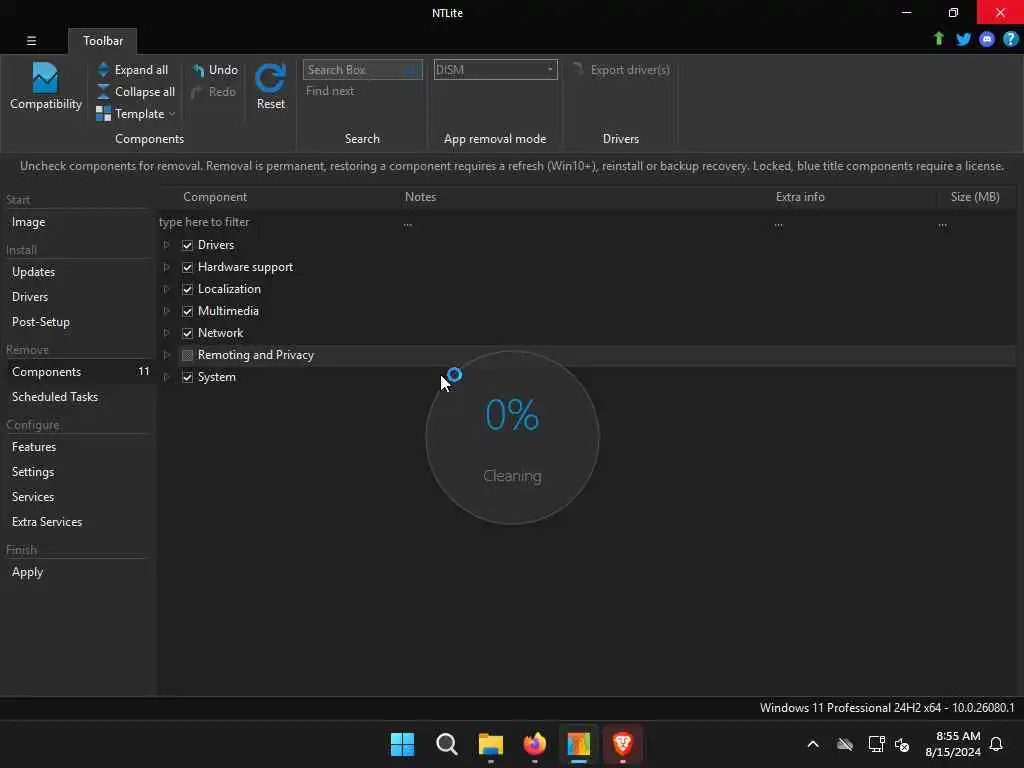Click the Notes column header
This screenshot has width=1024, height=768.
(420, 197)
